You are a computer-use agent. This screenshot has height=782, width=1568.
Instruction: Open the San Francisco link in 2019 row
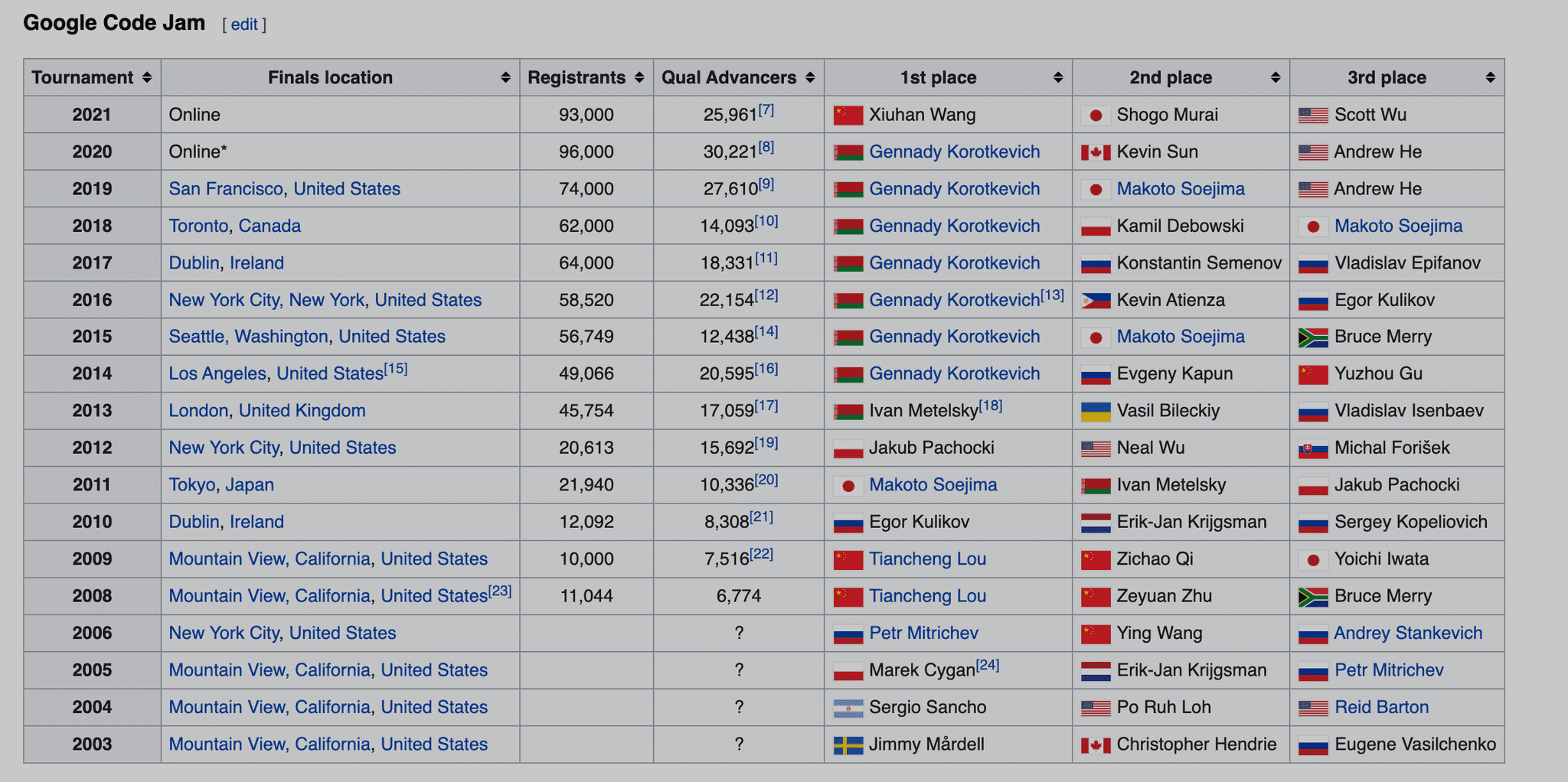tap(226, 189)
